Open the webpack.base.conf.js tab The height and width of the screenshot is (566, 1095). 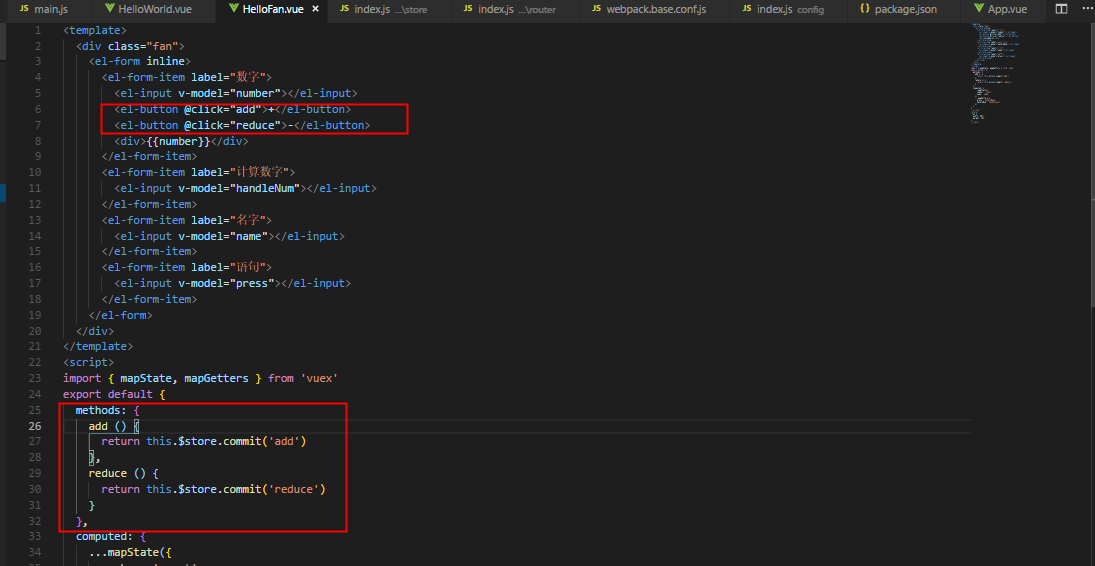coord(649,9)
